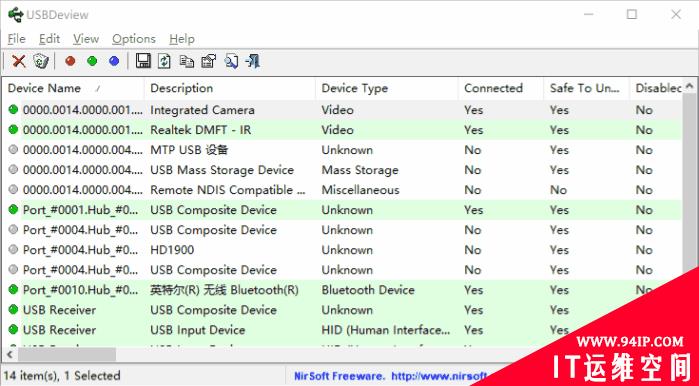Click green status dot of Bluetooth row
699x386 pixels.
pos(13,289)
